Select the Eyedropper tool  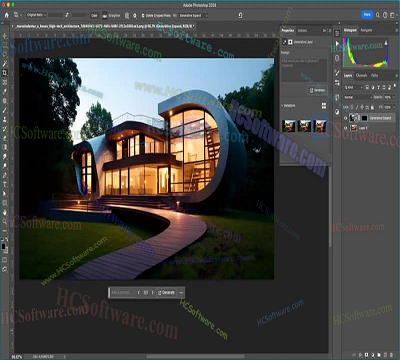click(x=5, y=91)
